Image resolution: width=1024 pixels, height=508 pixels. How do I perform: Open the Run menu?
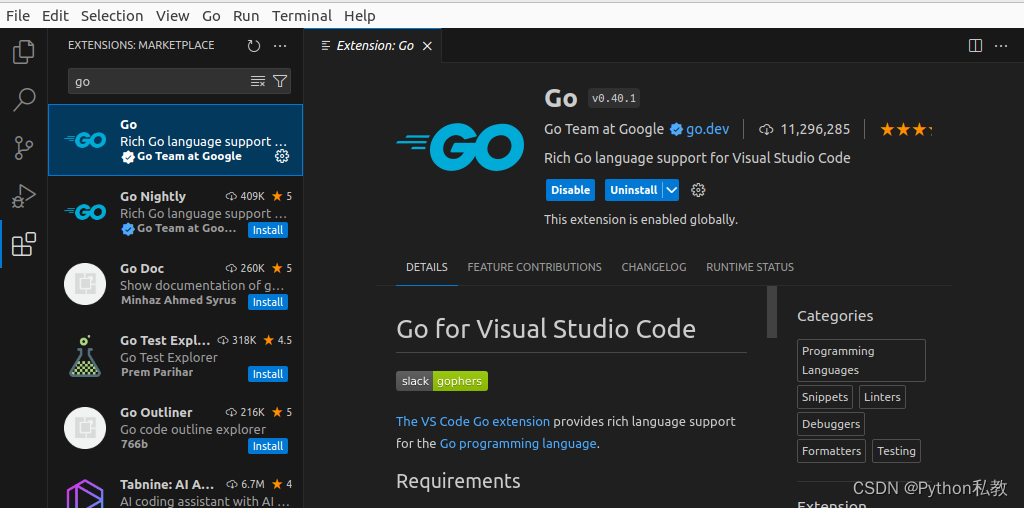[x=246, y=16]
